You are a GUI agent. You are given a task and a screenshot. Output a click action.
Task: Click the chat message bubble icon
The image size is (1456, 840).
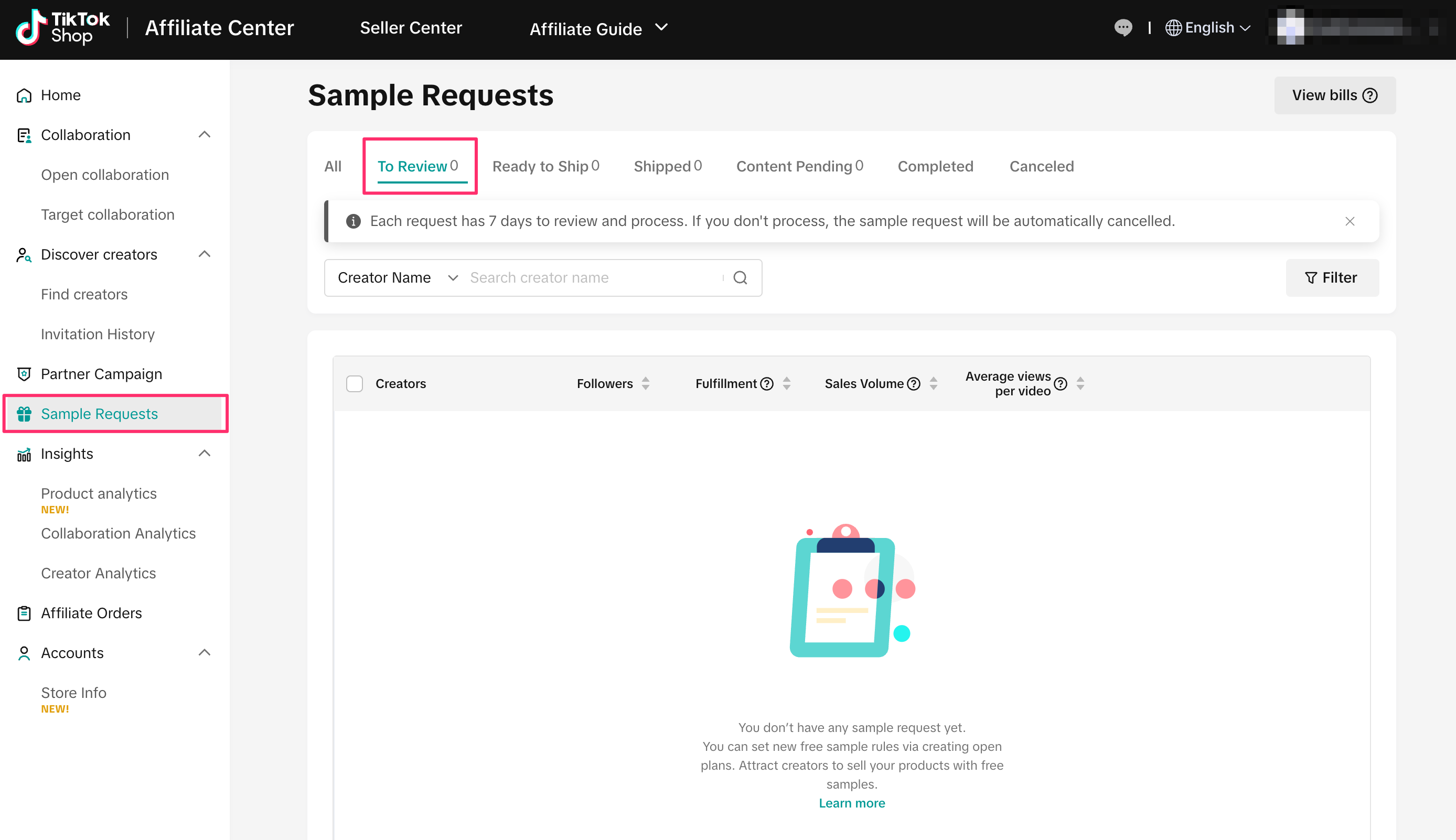(1122, 27)
